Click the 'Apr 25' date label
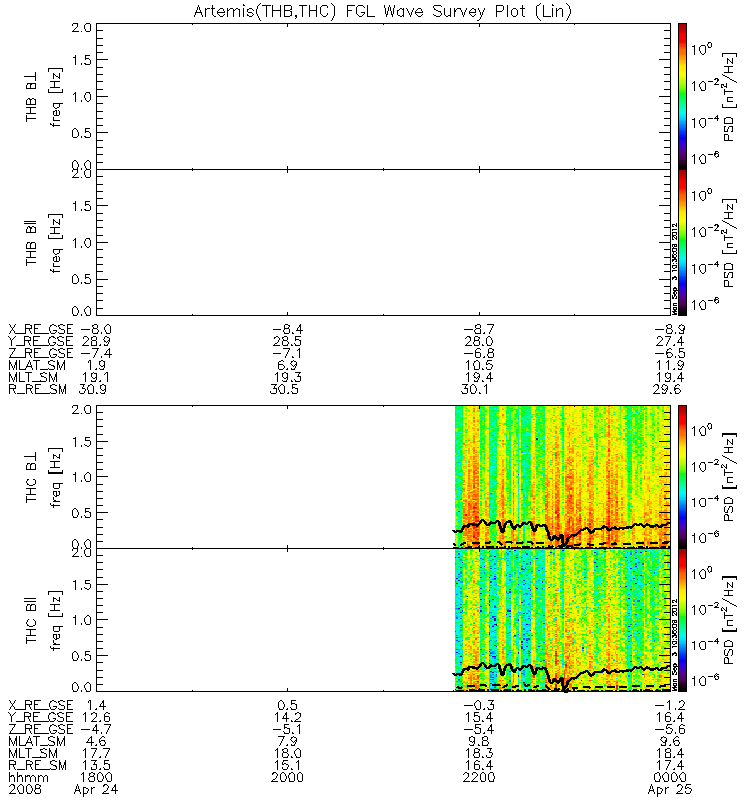The image size is (750, 800). pos(670,790)
